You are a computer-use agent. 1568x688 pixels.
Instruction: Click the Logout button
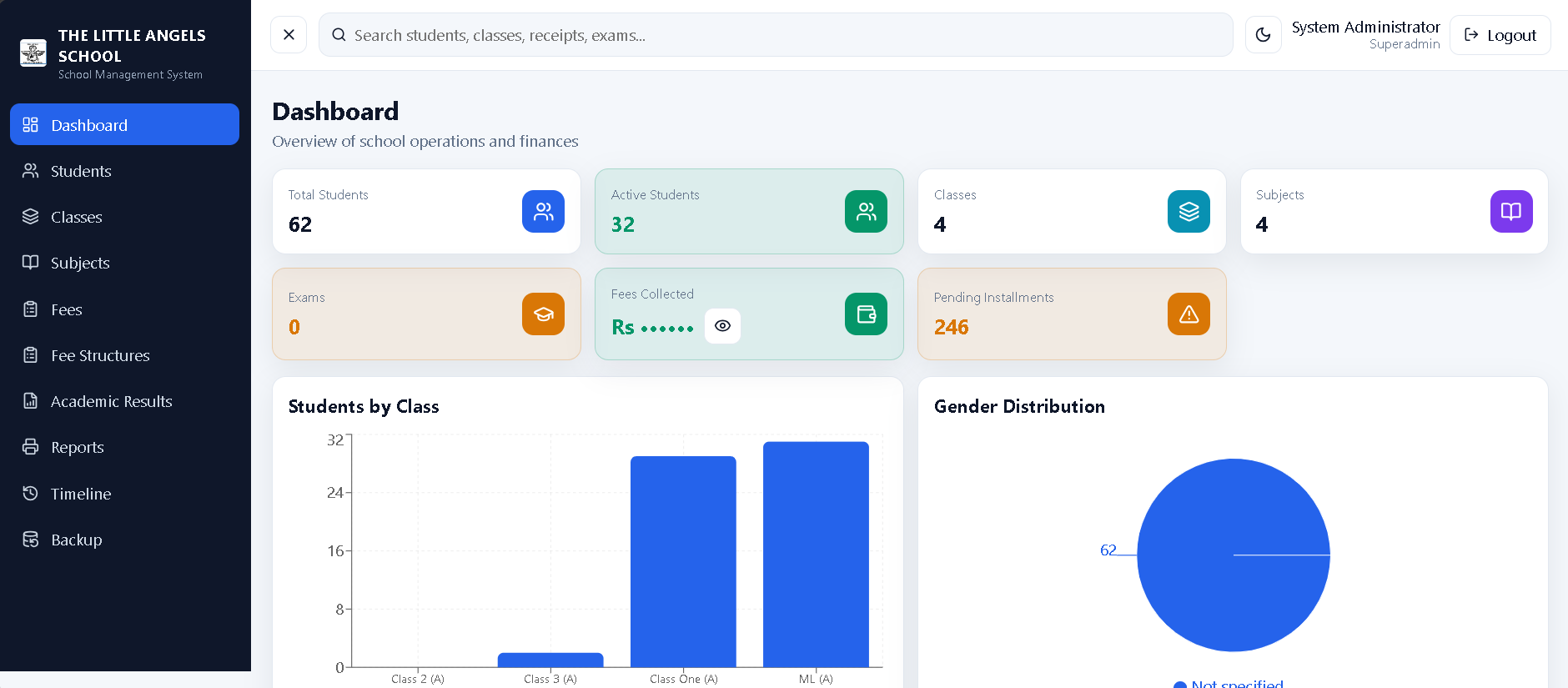pos(1500,35)
